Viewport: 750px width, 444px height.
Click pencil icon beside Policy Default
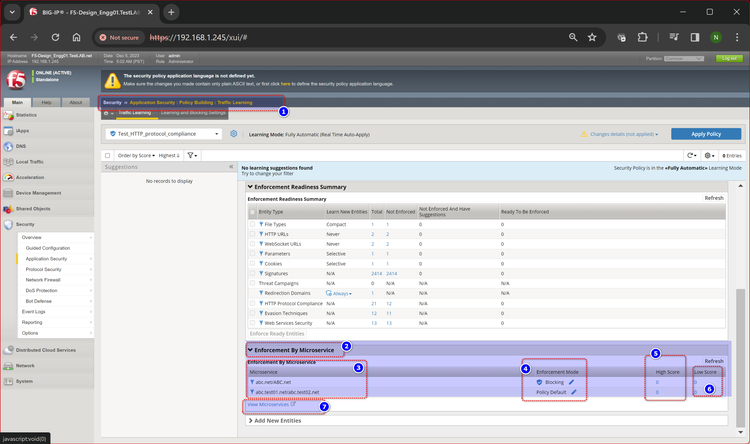[574, 392]
